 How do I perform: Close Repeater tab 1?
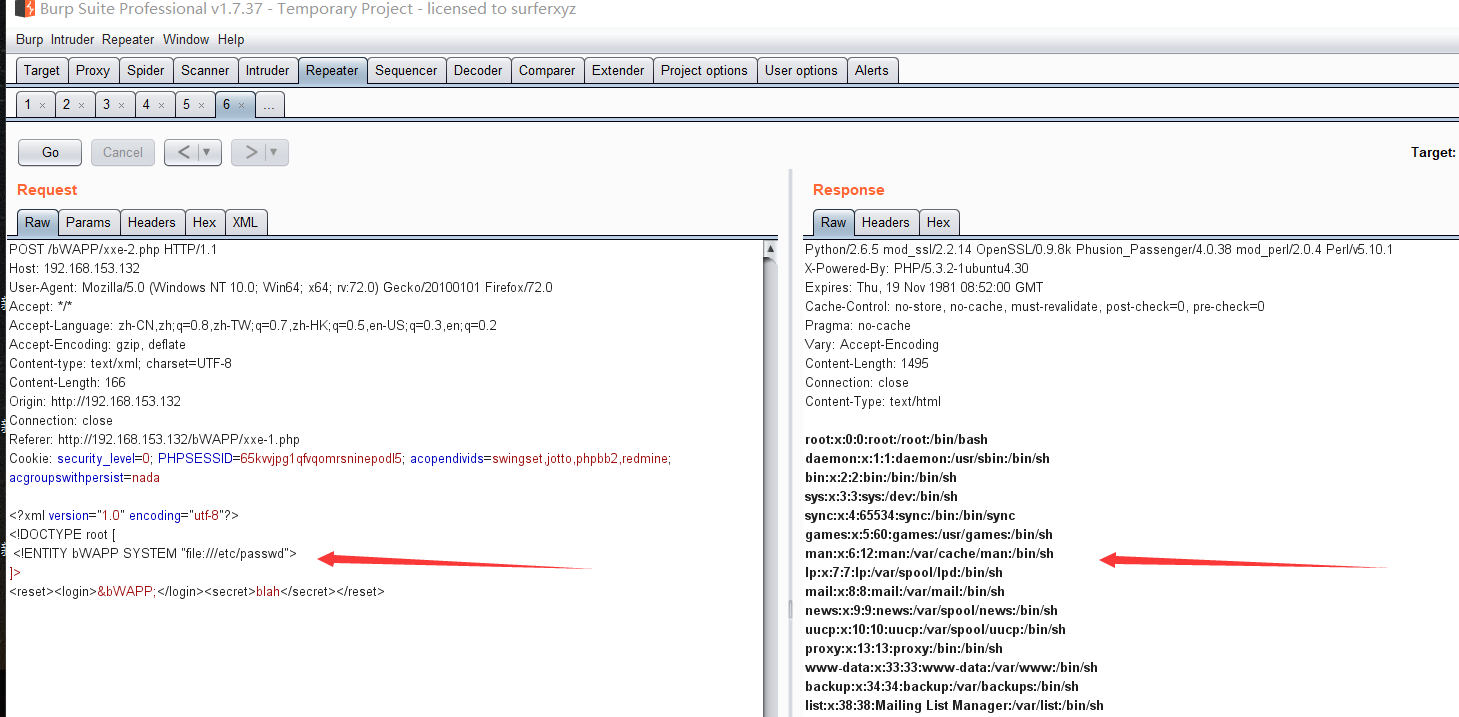point(42,105)
